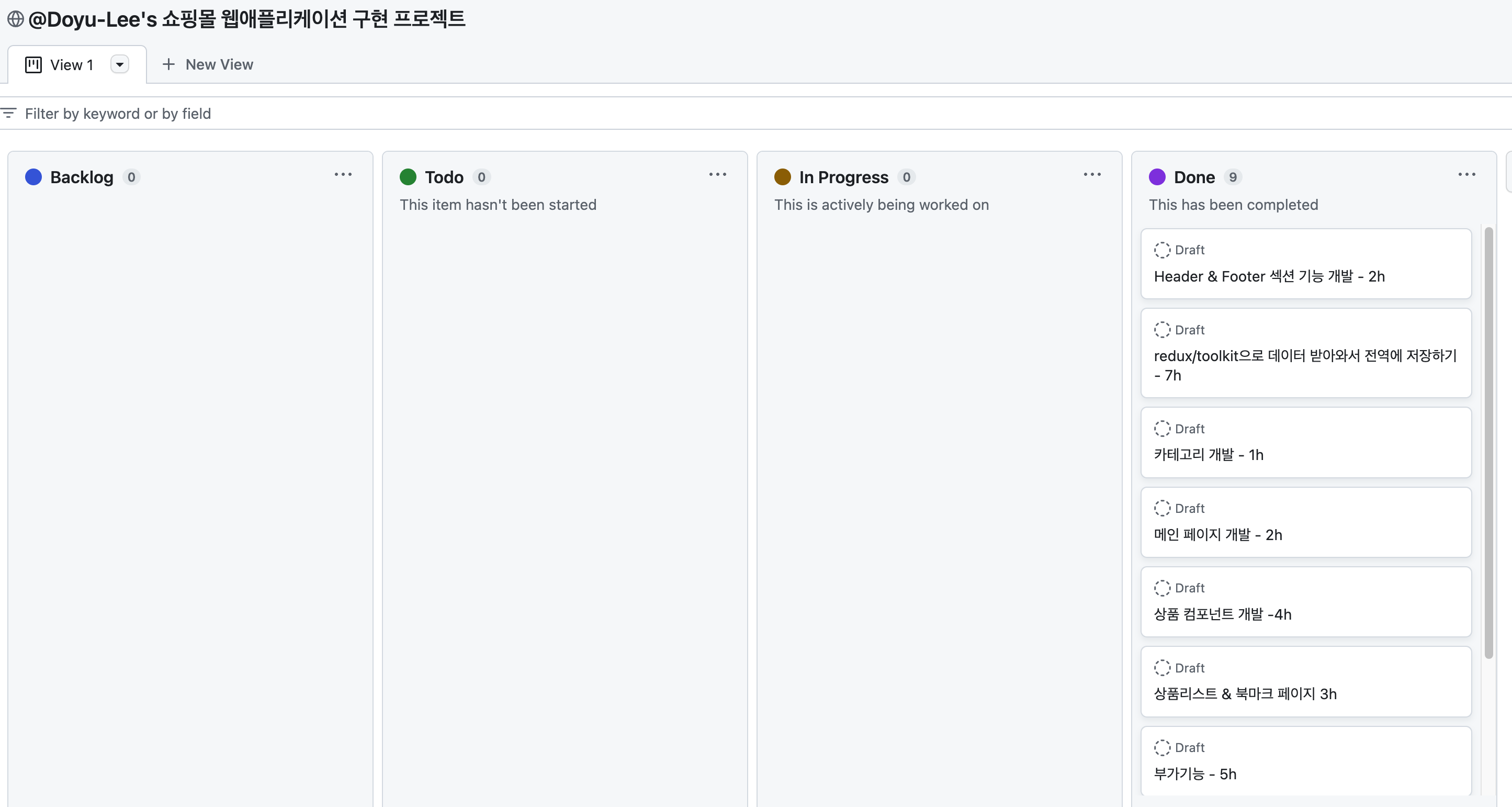1512x807 pixels.
Task: Click 'This is actively being worked on' description
Action: coord(882,205)
